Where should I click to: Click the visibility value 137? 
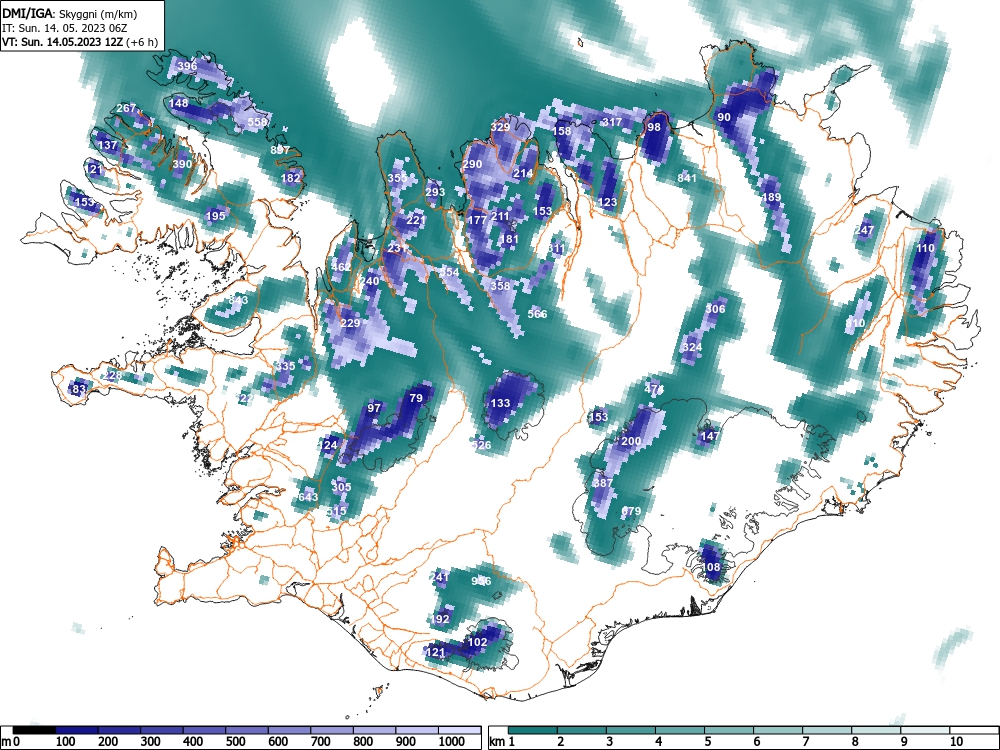pos(107,145)
